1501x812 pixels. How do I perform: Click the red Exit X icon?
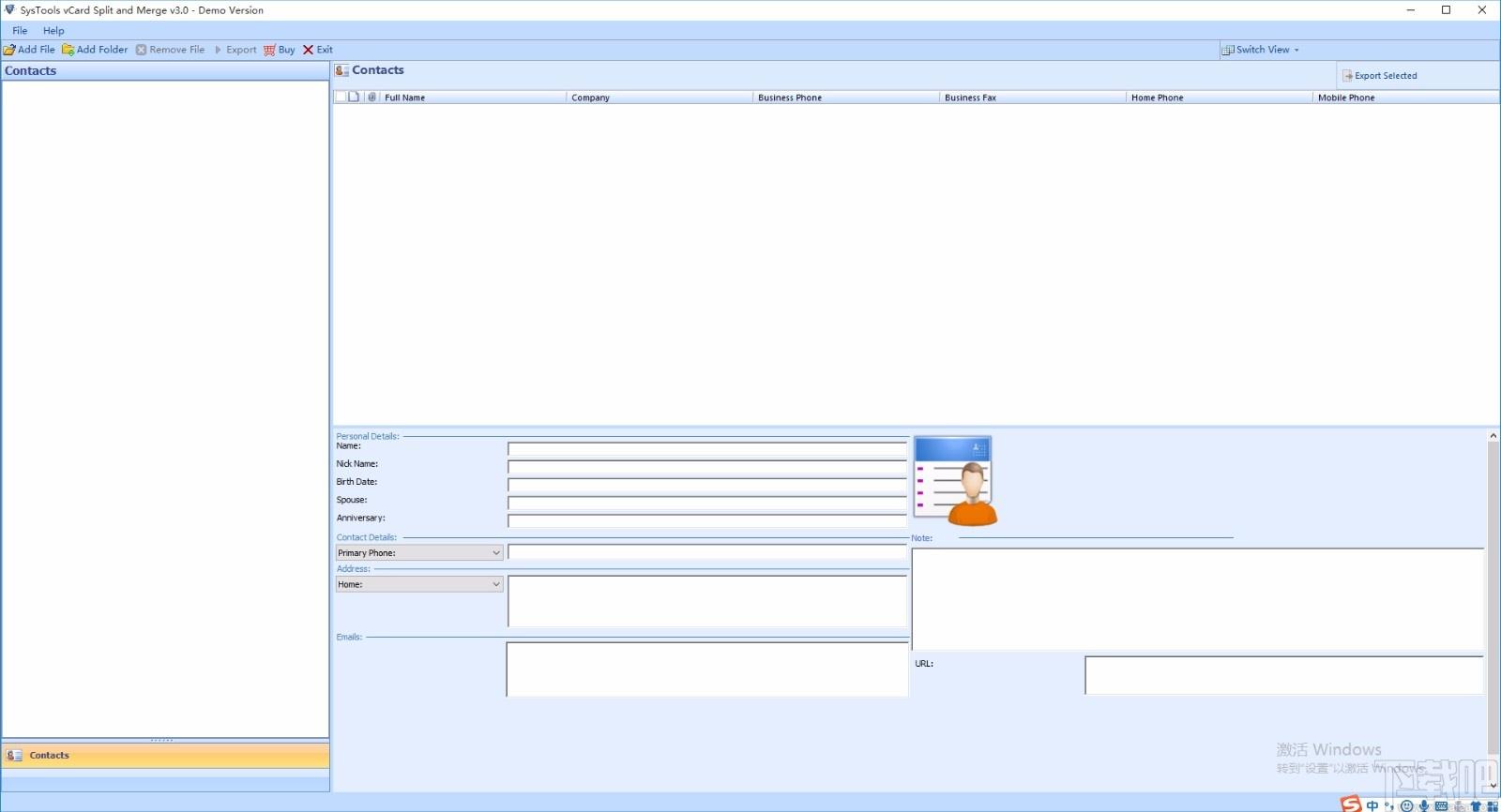[x=308, y=50]
